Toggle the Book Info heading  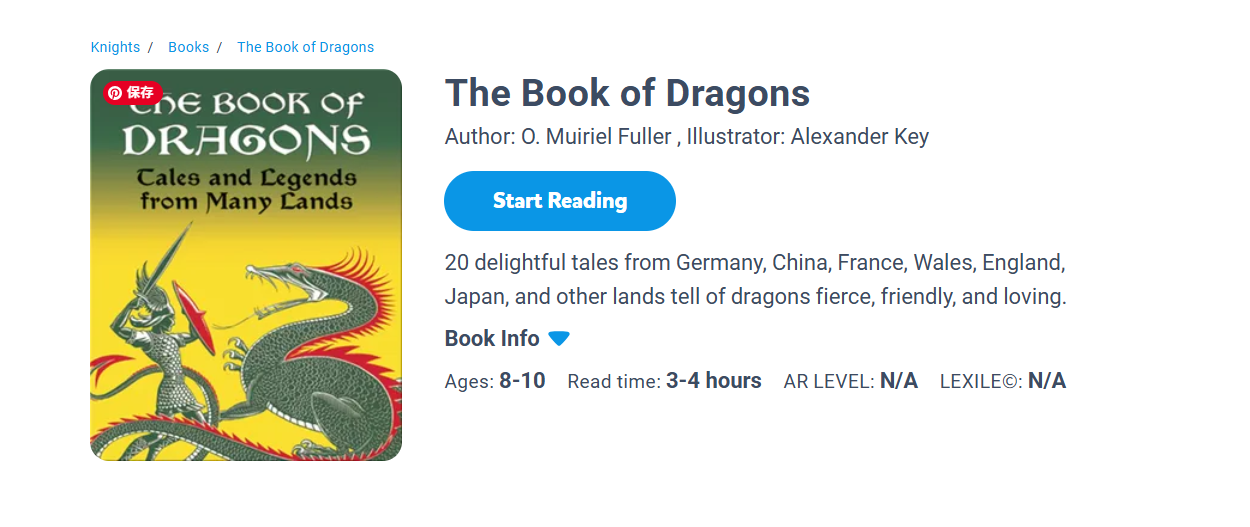coord(492,339)
